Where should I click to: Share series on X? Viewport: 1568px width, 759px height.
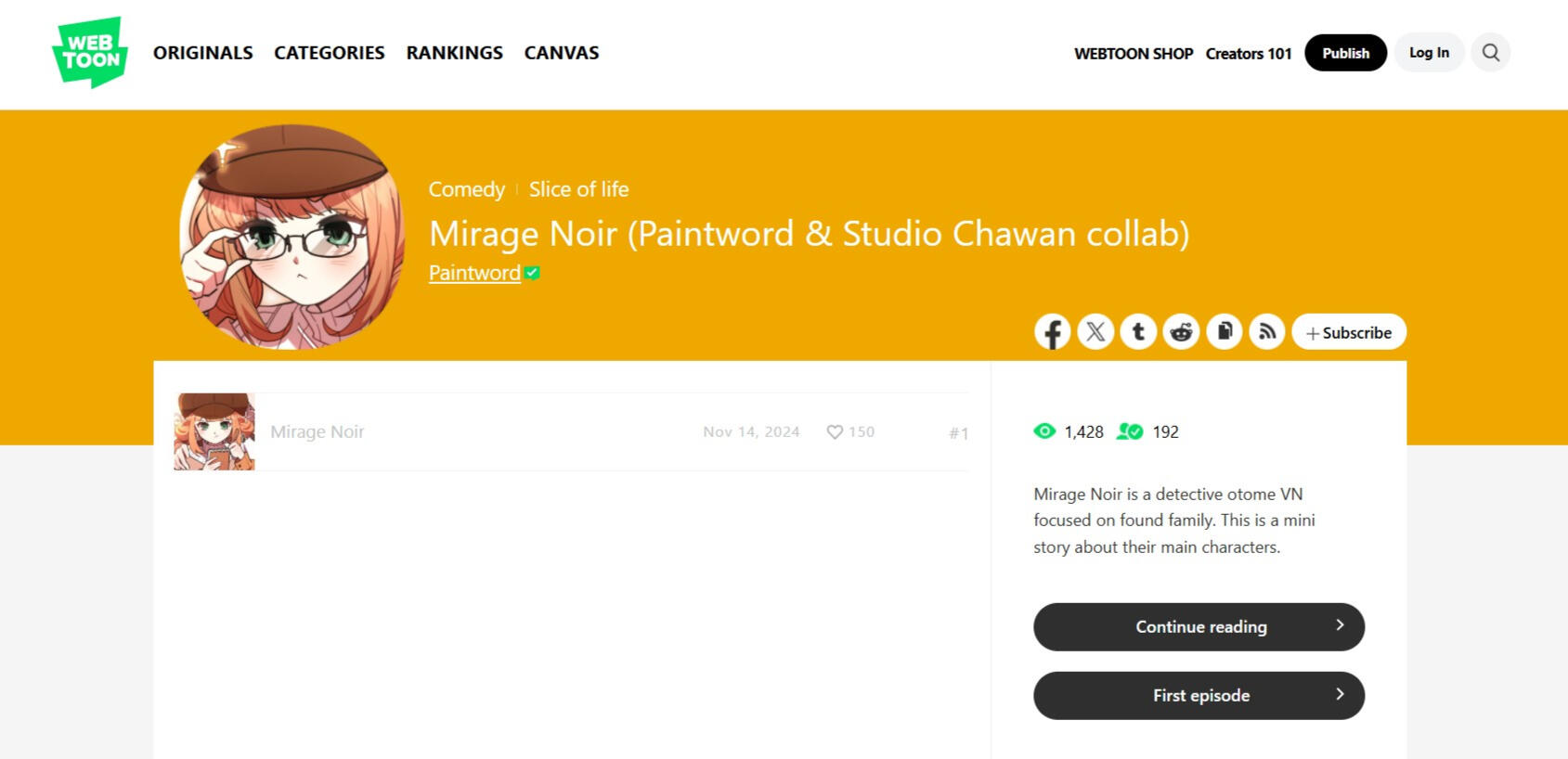[x=1095, y=332]
